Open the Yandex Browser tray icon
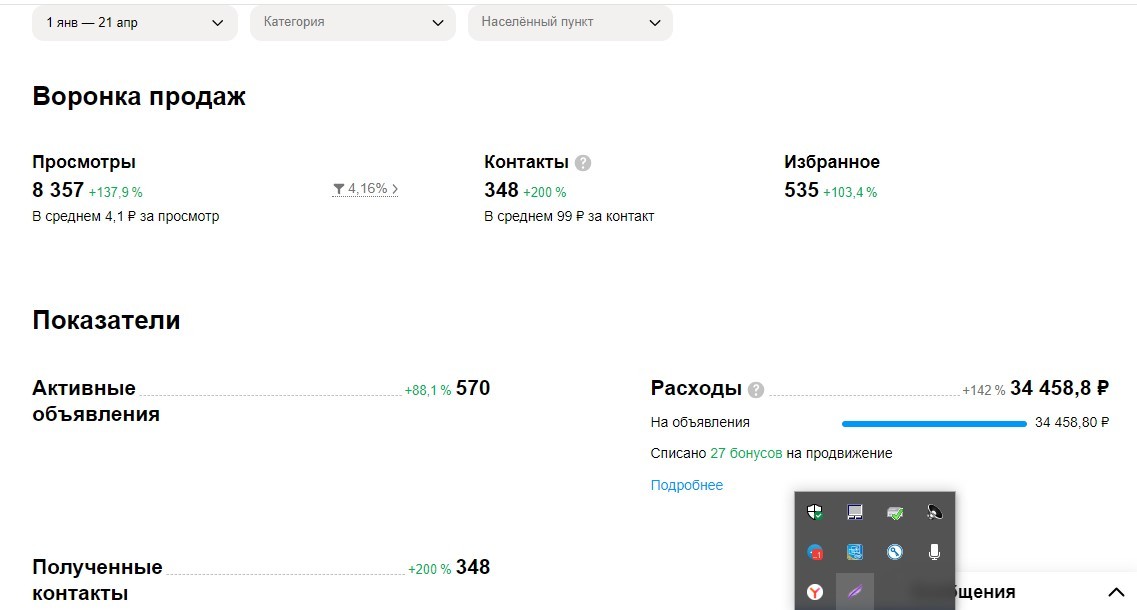The height and width of the screenshot is (610, 1137). tap(815, 592)
